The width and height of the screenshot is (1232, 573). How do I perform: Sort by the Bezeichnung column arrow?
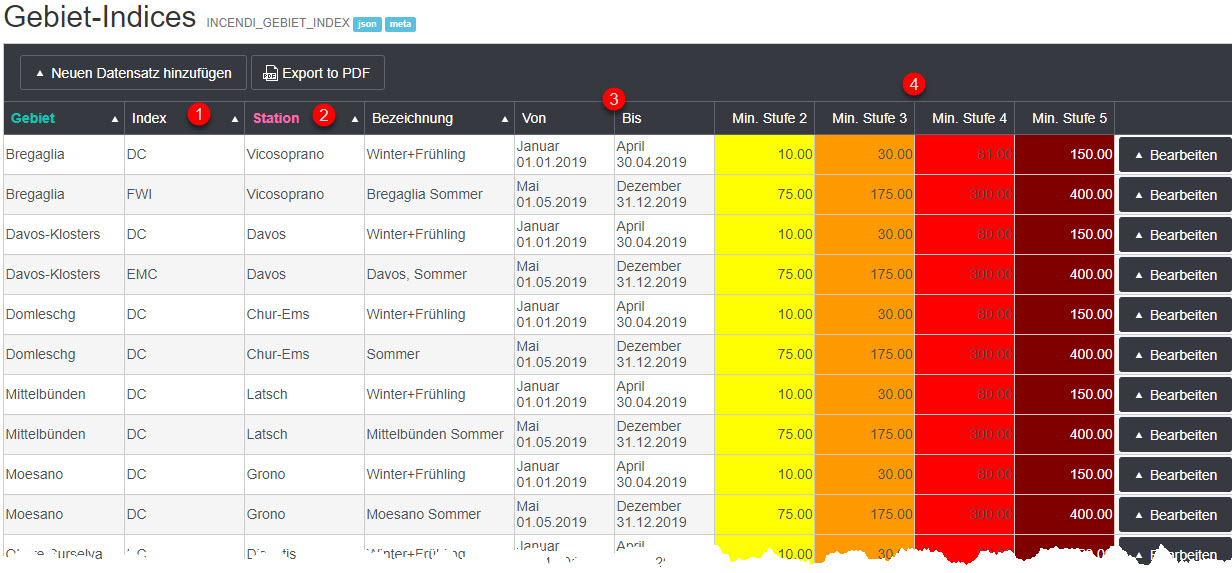click(x=505, y=119)
